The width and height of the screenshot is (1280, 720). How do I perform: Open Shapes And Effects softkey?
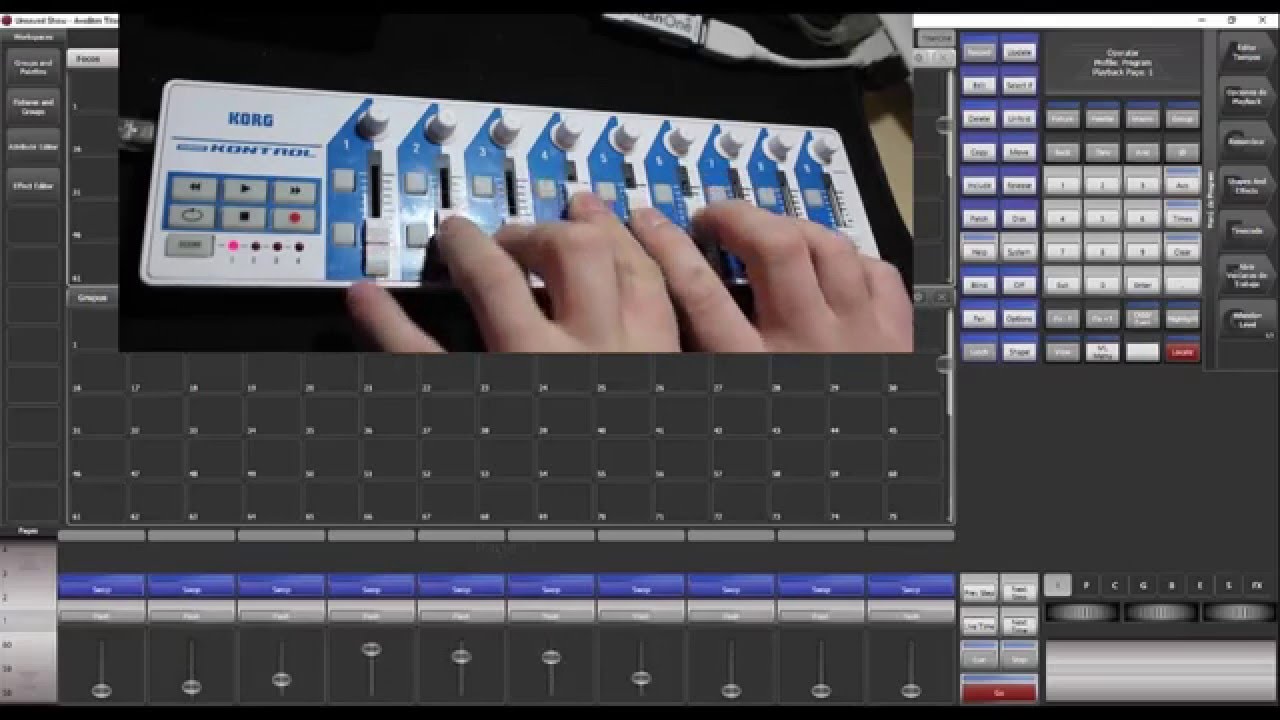coord(1246,186)
